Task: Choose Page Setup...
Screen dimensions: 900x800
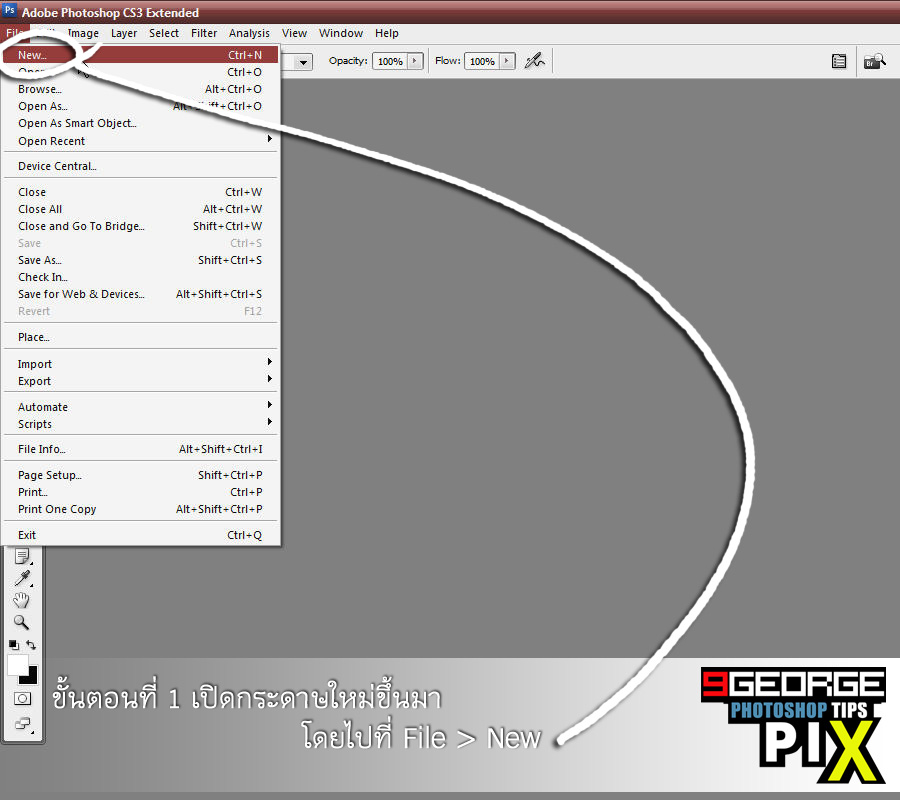Action: [x=141, y=475]
